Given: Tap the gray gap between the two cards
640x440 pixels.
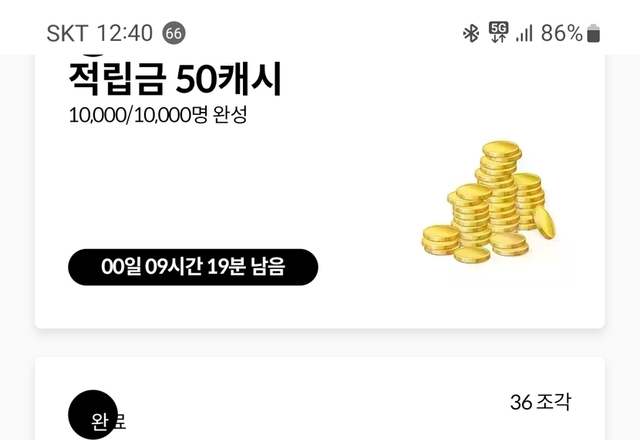Looking at the screenshot, I should coord(320,343).
